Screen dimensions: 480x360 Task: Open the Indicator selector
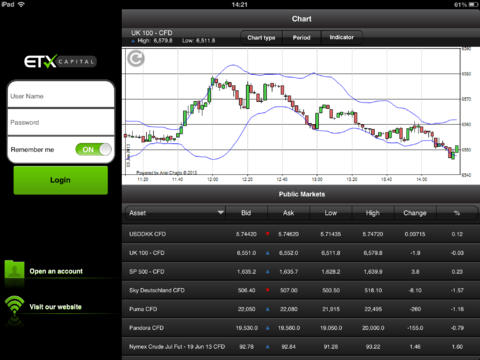click(342, 38)
